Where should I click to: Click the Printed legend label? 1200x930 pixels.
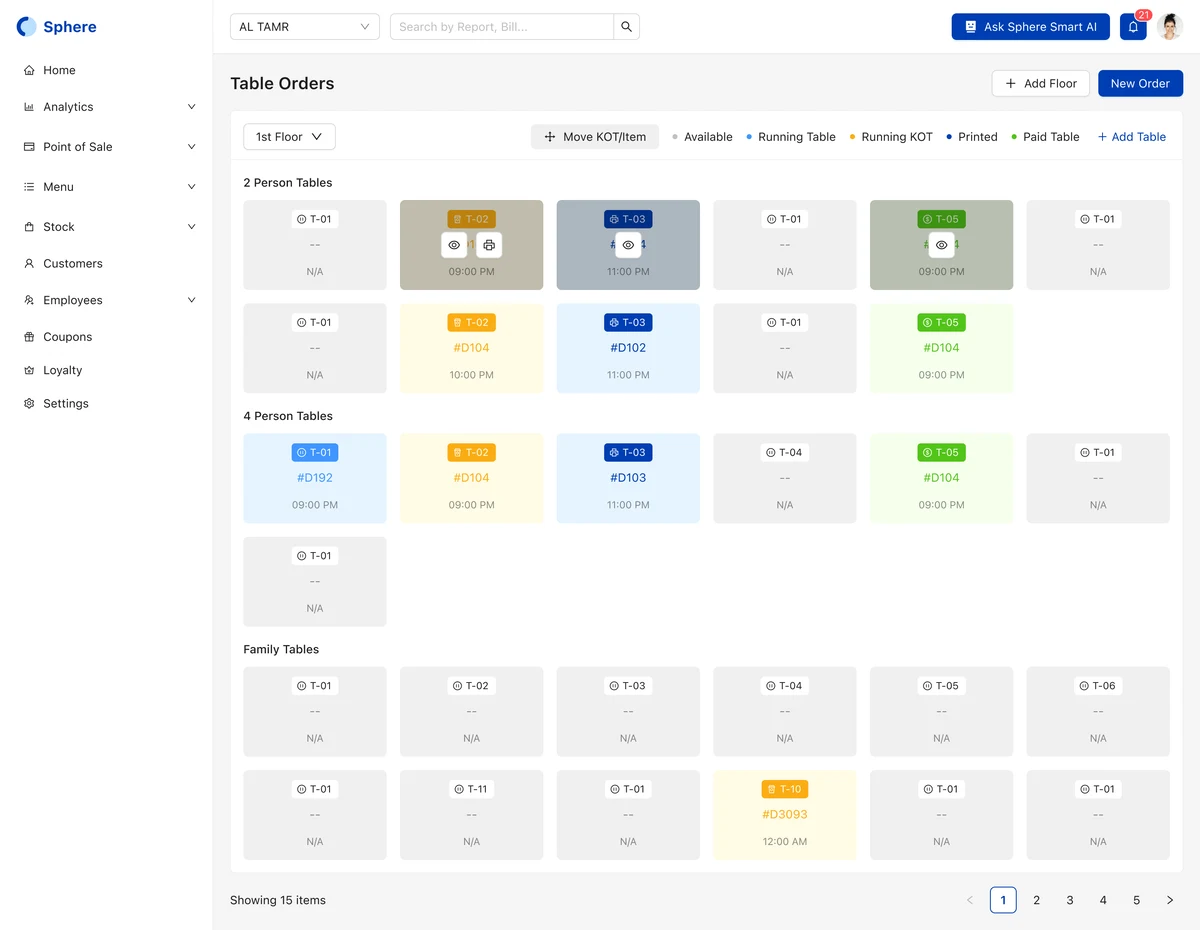[978, 137]
